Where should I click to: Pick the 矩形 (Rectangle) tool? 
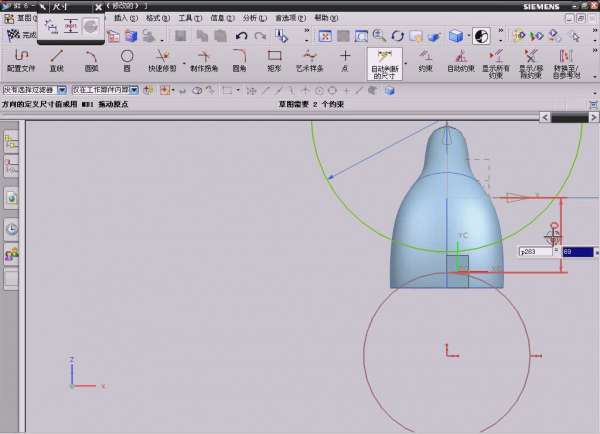pos(275,59)
